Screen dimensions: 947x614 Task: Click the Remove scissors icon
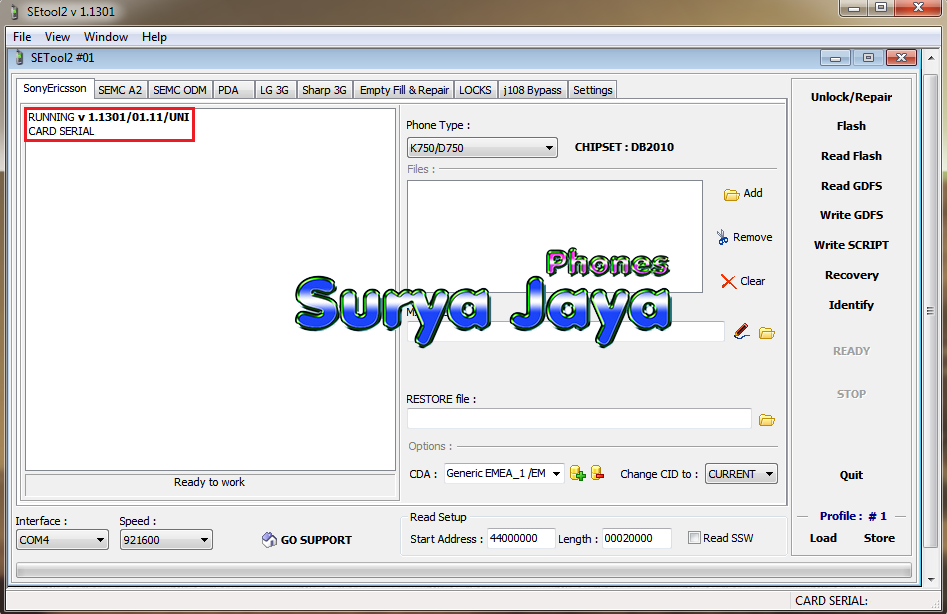pyautogui.click(x=722, y=237)
